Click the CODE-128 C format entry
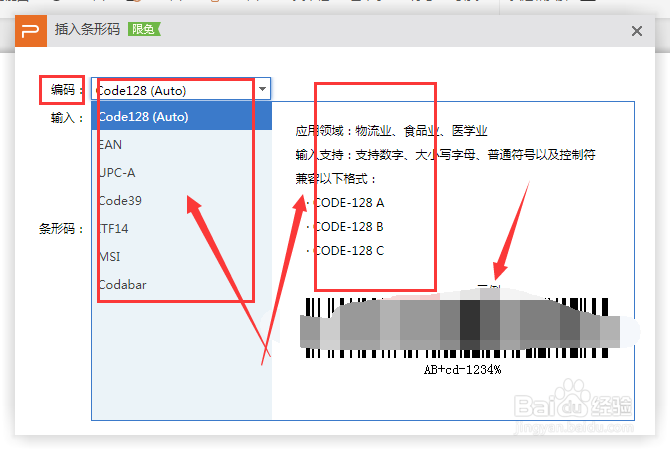The height and width of the screenshot is (450, 670). [x=348, y=250]
